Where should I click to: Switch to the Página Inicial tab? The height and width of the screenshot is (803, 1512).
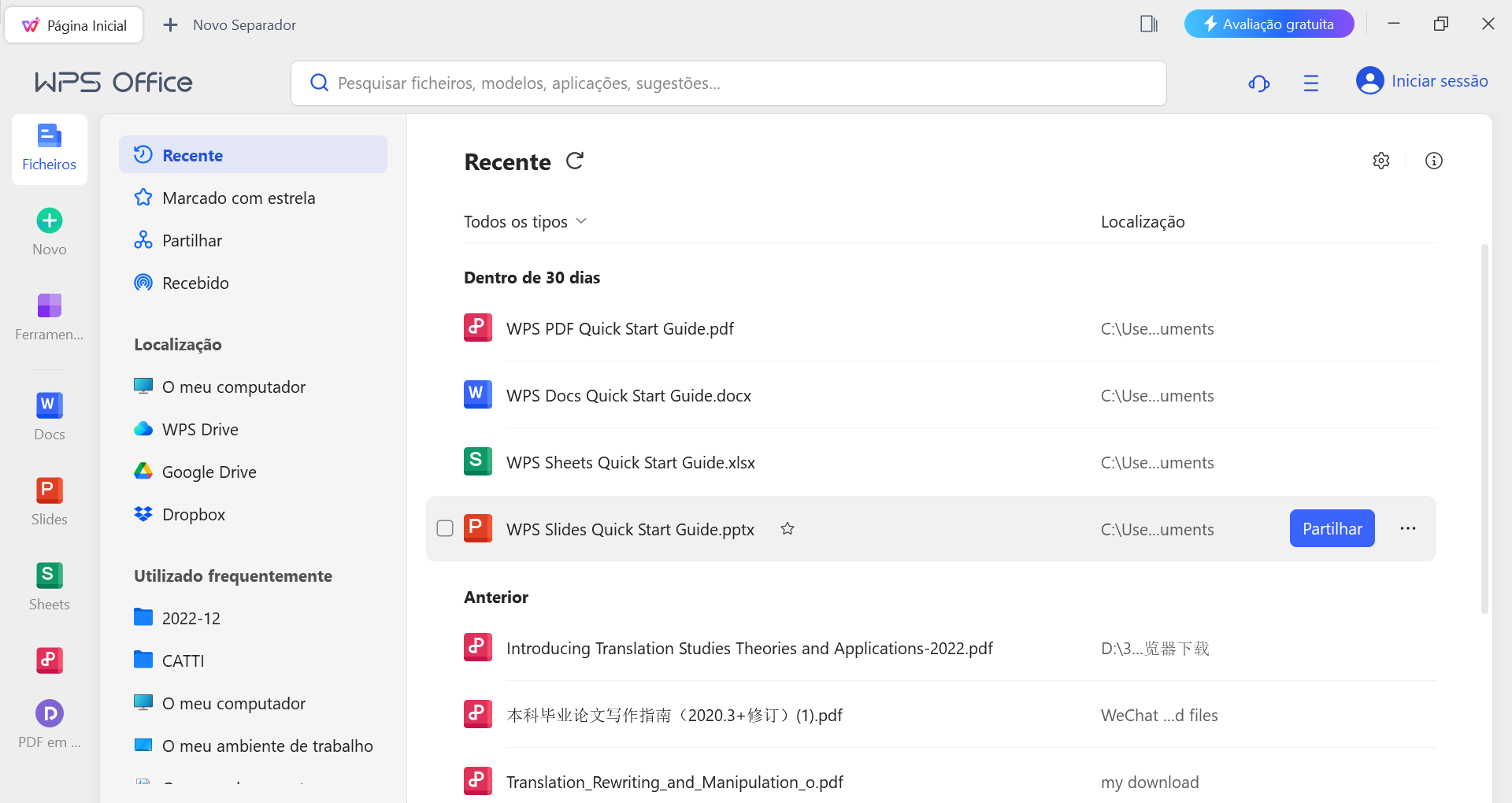click(74, 25)
